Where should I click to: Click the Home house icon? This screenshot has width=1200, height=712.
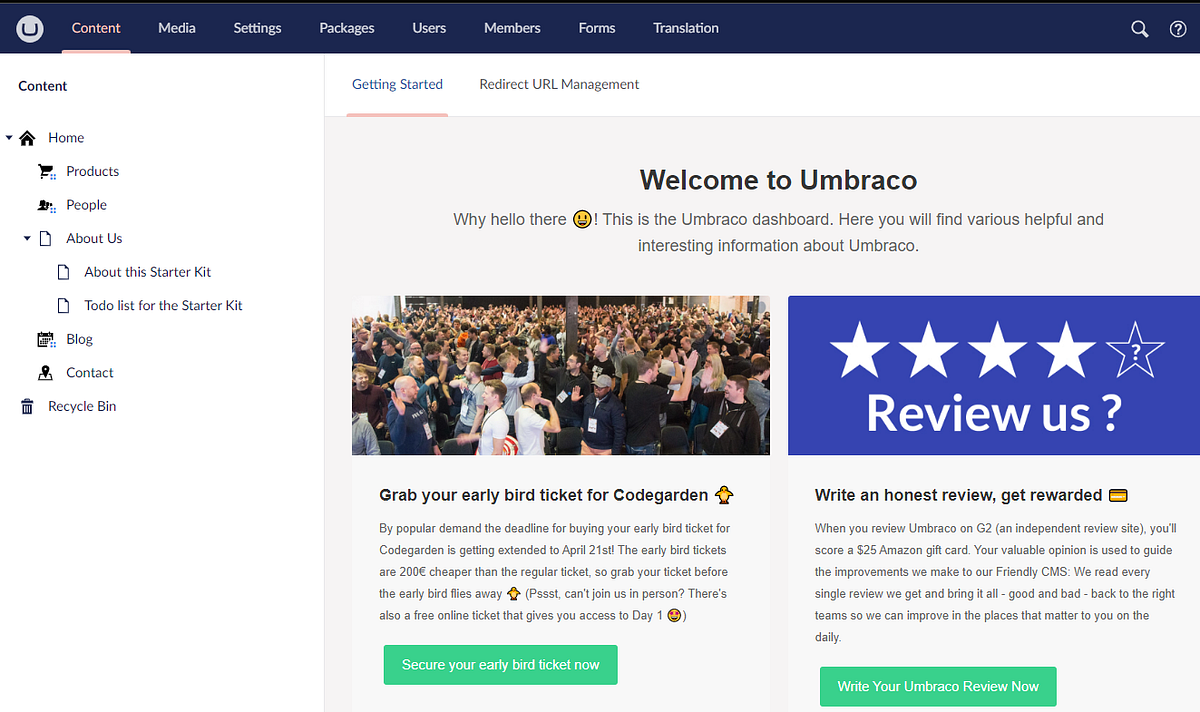pos(27,138)
